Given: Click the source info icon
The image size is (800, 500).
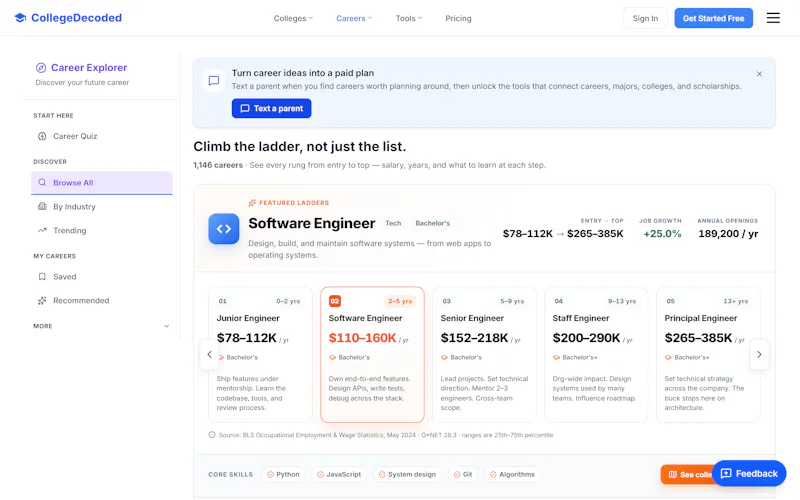Looking at the screenshot, I should 212,435.
